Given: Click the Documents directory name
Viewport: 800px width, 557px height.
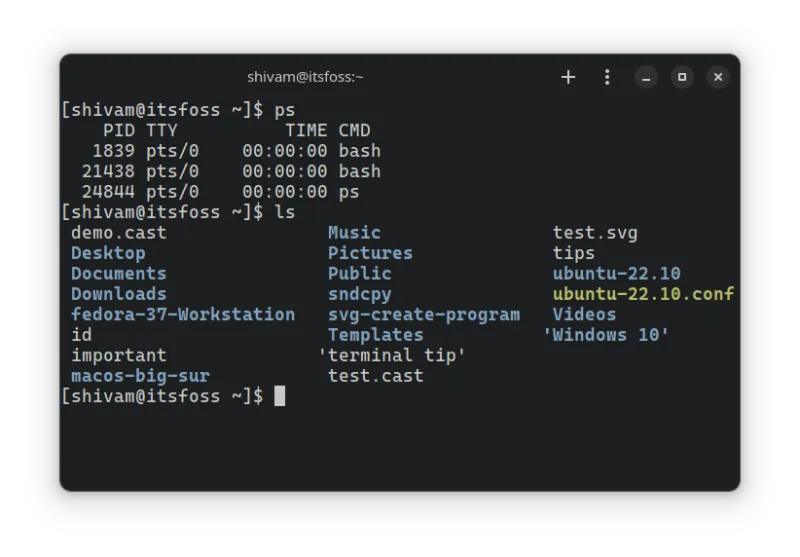Looking at the screenshot, I should coord(119,274).
